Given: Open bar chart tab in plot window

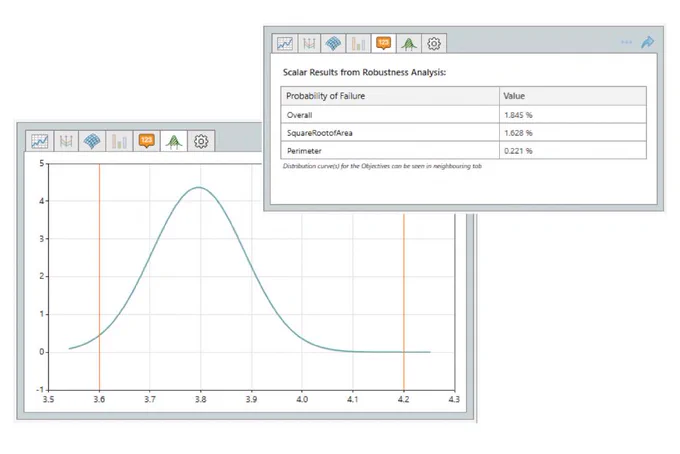Looking at the screenshot, I should [119, 141].
